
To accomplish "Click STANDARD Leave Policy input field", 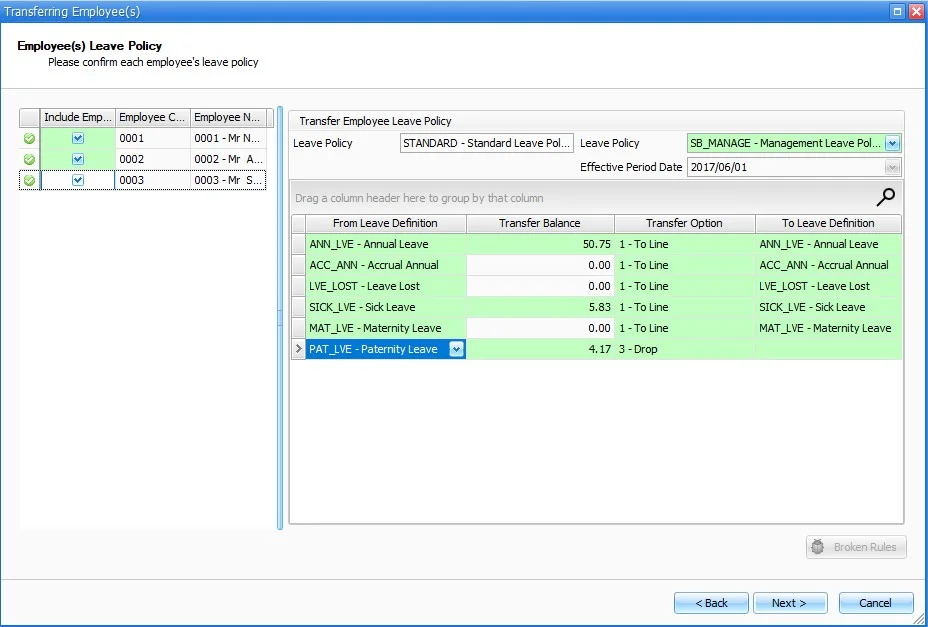I will click(x=486, y=143).
